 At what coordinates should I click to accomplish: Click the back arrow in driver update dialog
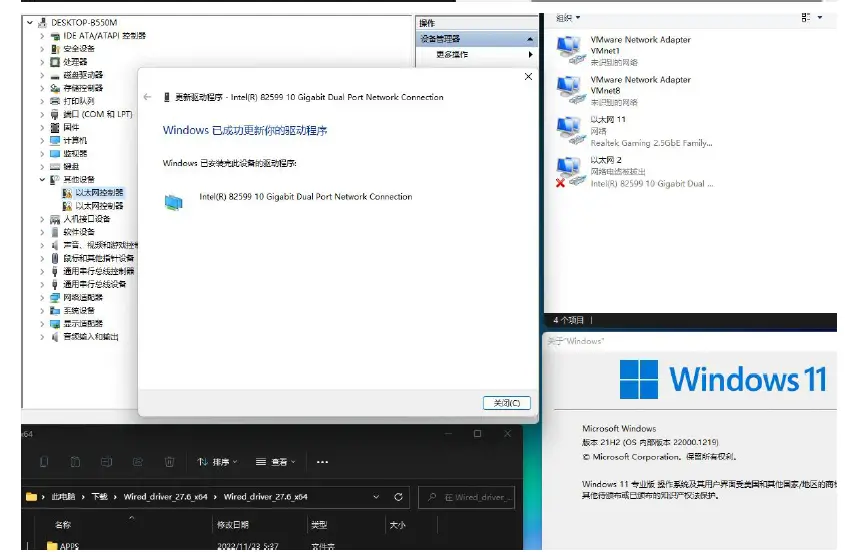[x=148, y=97]
